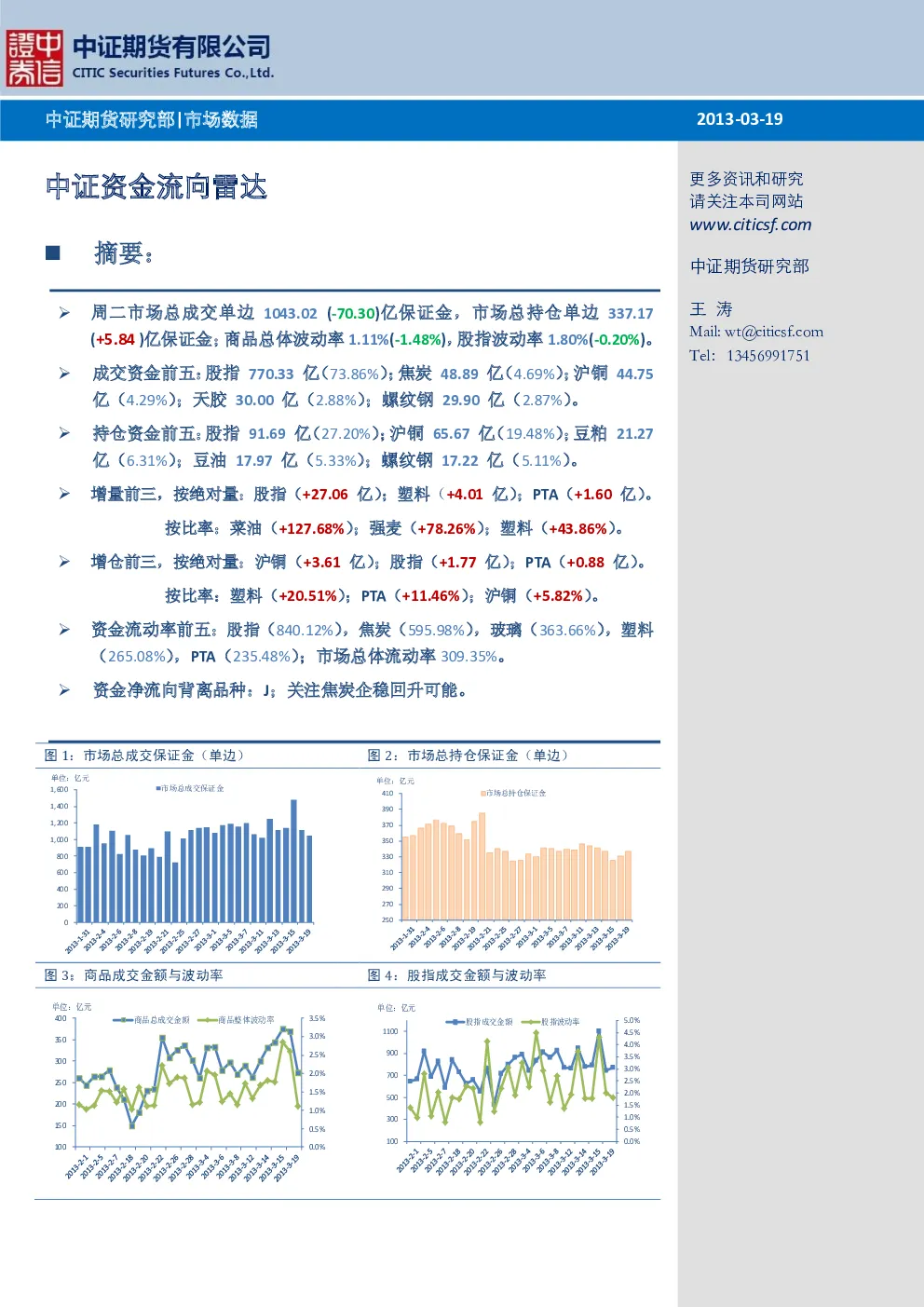Image resolution: width=924 pixels, height=1307 pixels.
Task: Click the caption 图 4: 股指成交金额与波动率
Action: coord(457,975)
